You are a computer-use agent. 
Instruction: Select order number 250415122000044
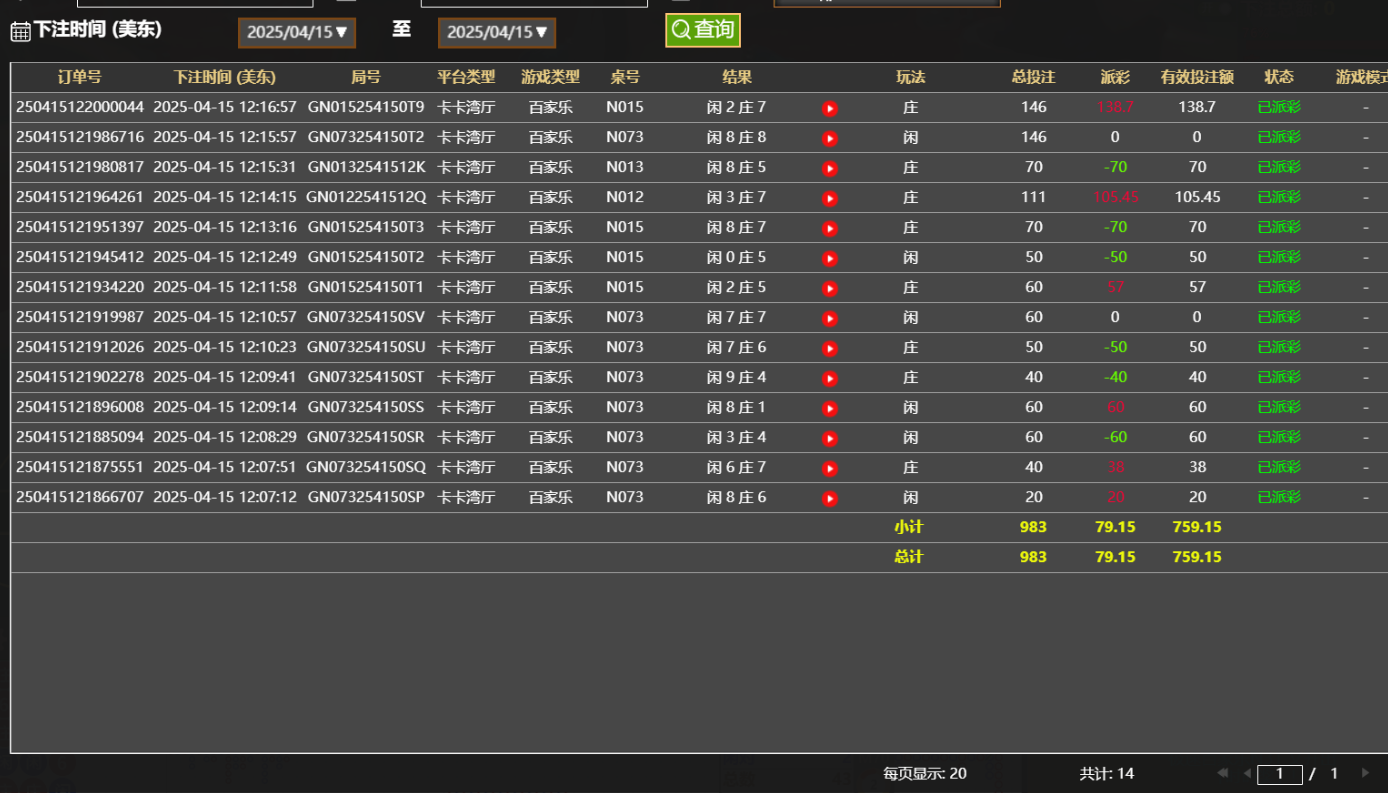click(80, 107)
